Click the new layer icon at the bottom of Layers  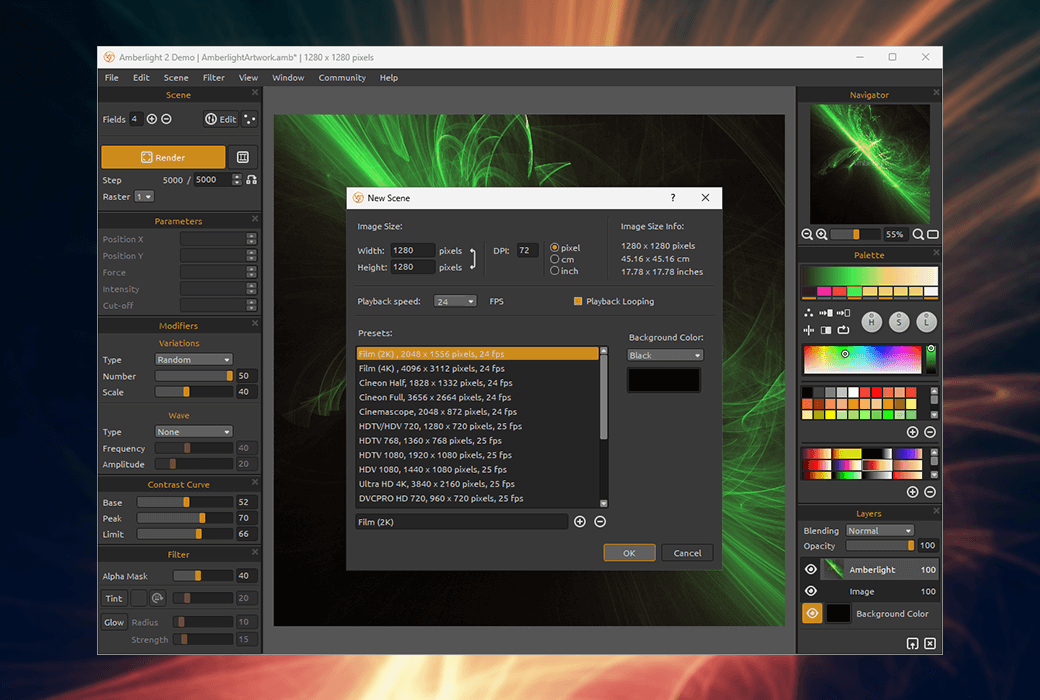tap(913, 644)
